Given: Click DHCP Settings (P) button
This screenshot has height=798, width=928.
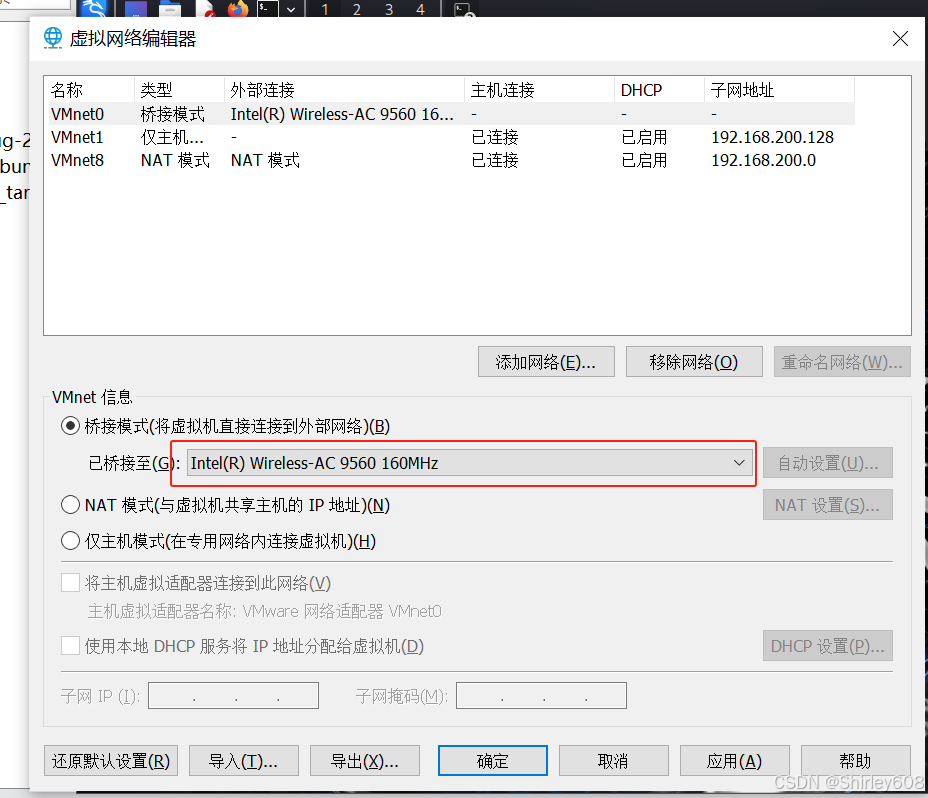Looking at the screenshot, I should [x=827, y=646].
